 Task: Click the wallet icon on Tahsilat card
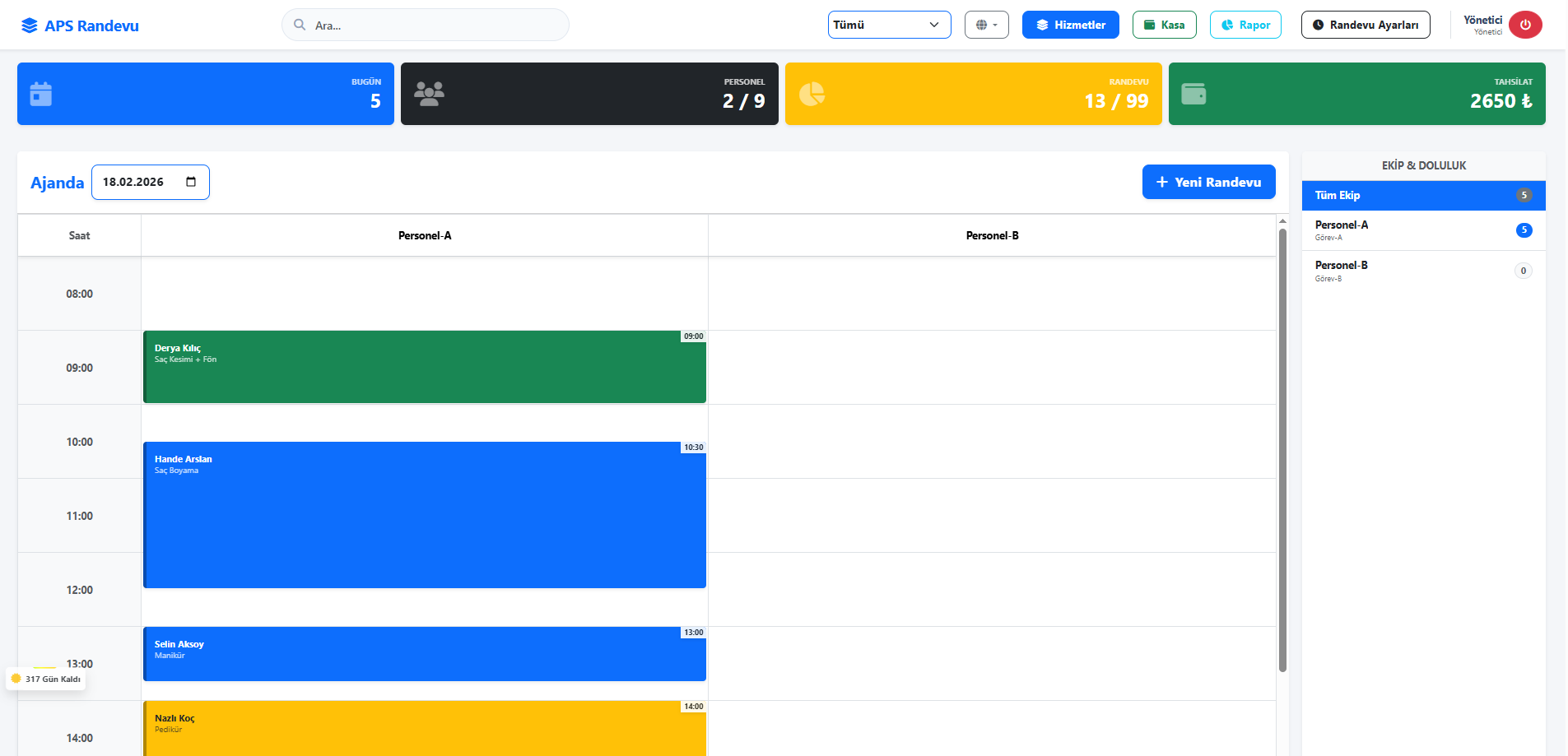[x=1193, y=94]
